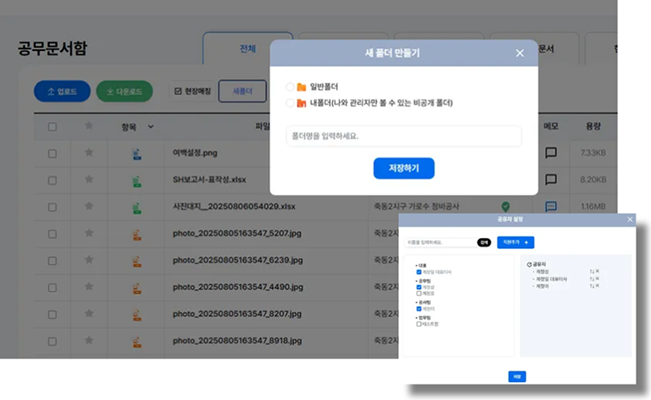Star the photo_20250805163547_5207.jpg file
Image resolution: width=651 pixels, height=400 pixels.
pyautogui.click(x=87, y=235)
